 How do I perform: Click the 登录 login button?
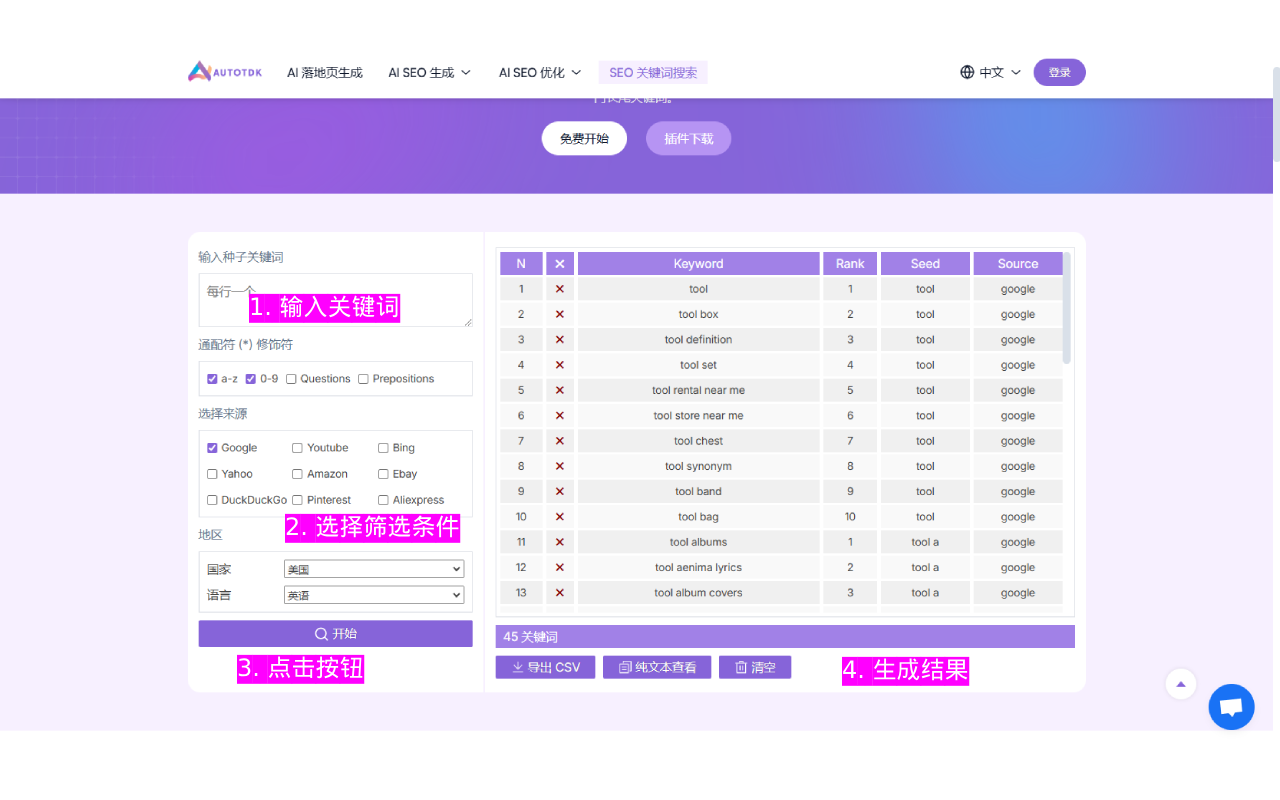(1060, 72)
